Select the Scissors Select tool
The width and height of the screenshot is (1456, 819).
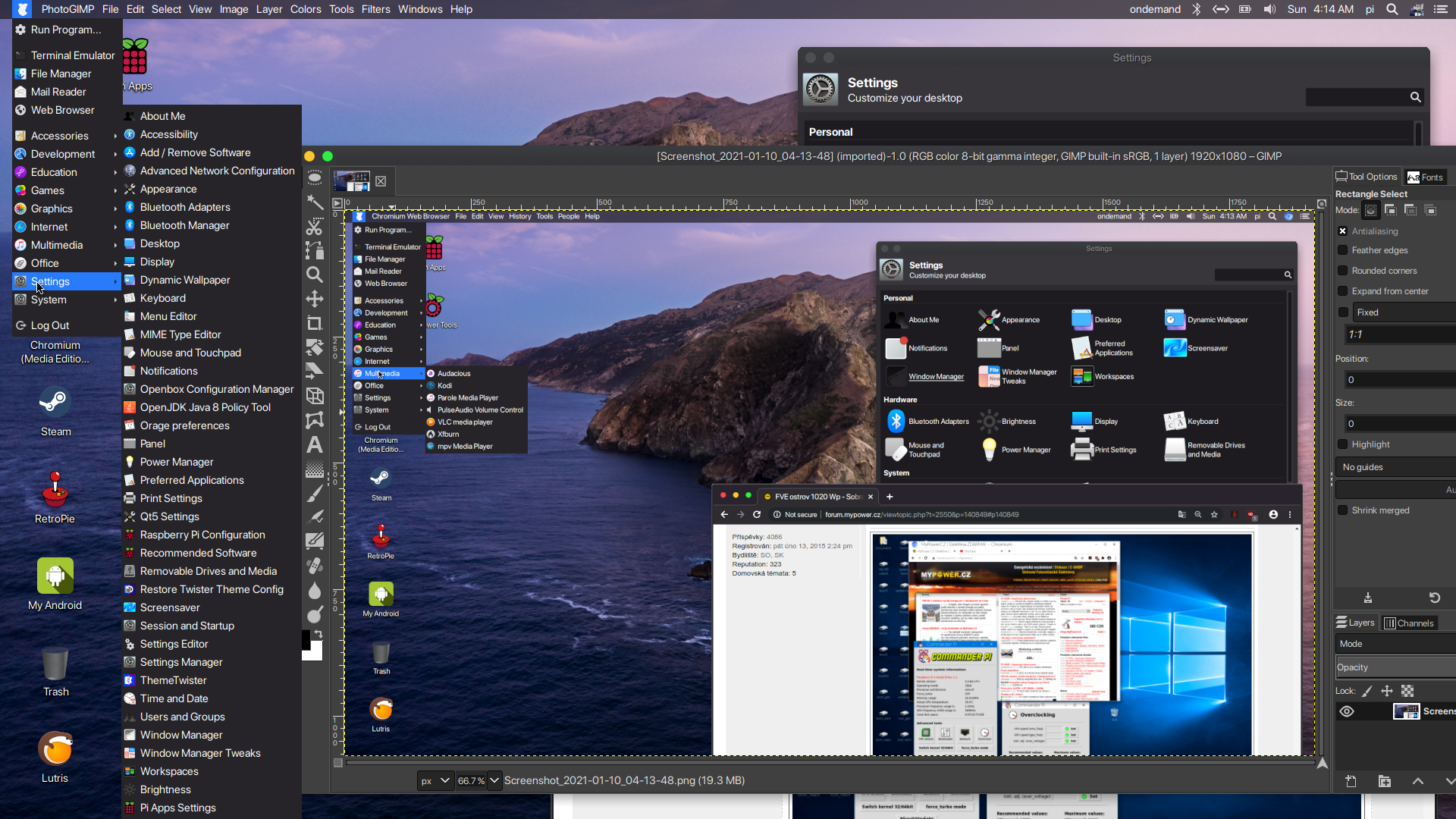(314, 227)
